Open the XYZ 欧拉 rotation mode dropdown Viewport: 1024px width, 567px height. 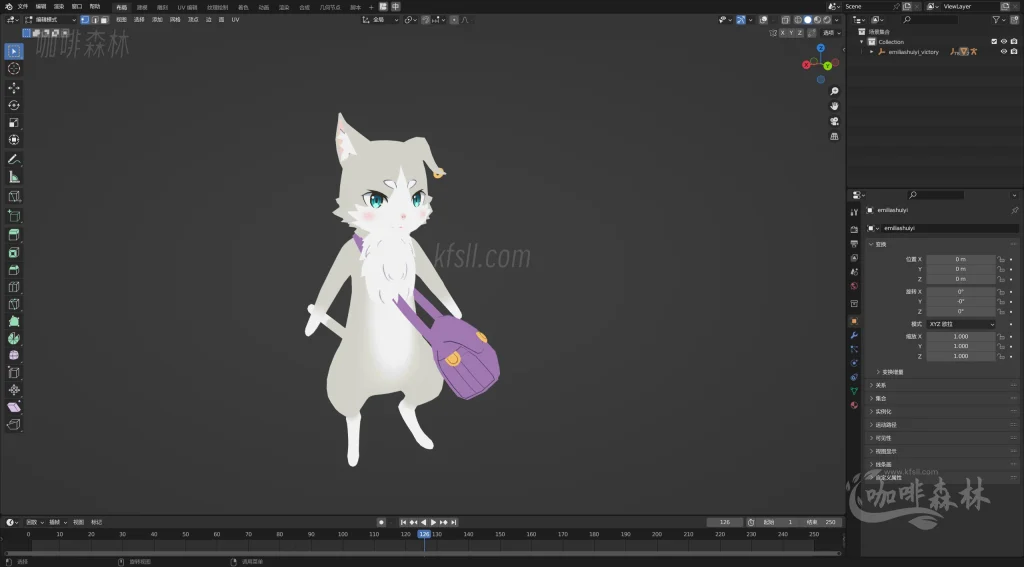961,324
